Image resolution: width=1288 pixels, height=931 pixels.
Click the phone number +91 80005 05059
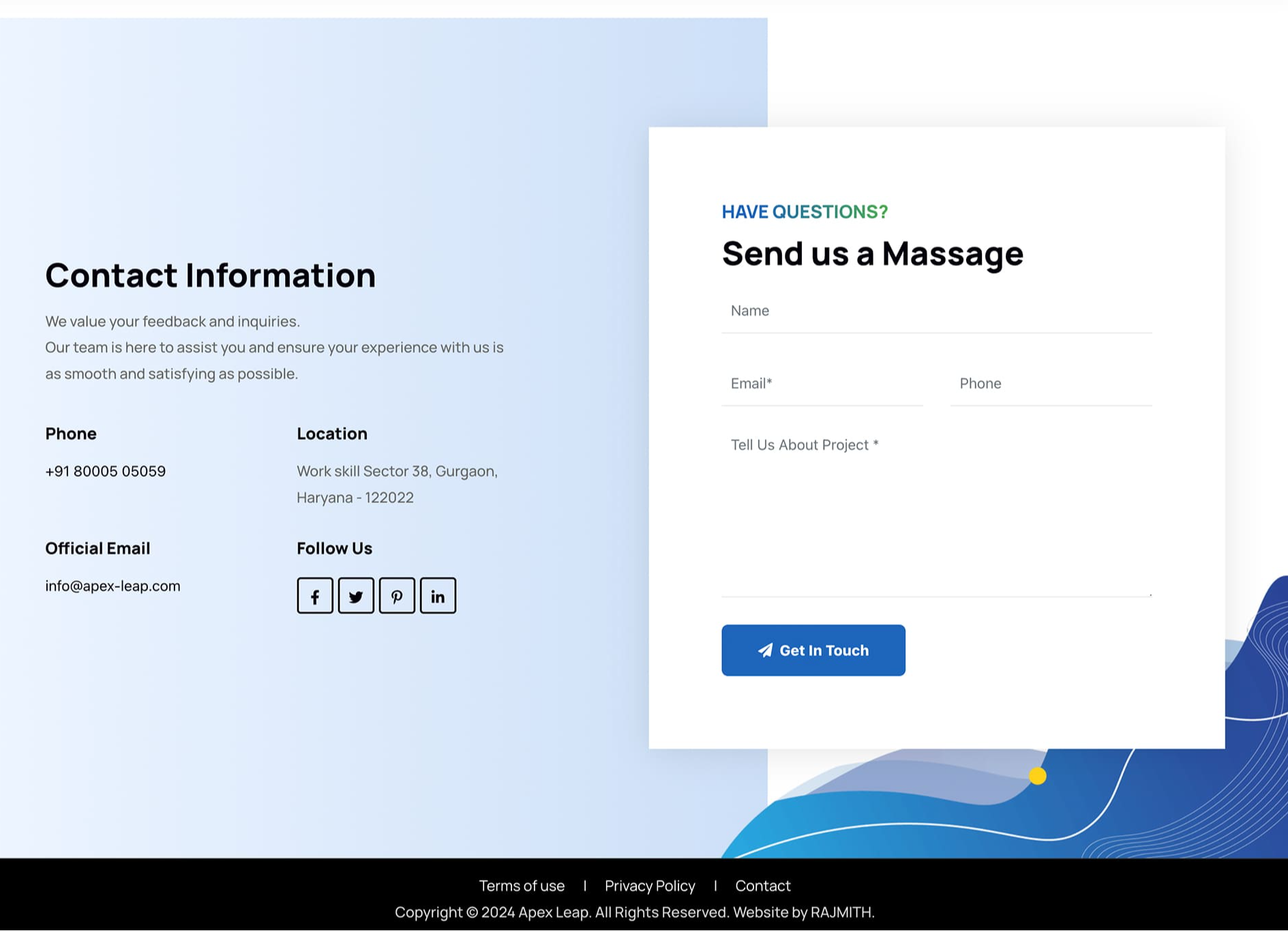[106, 471]
